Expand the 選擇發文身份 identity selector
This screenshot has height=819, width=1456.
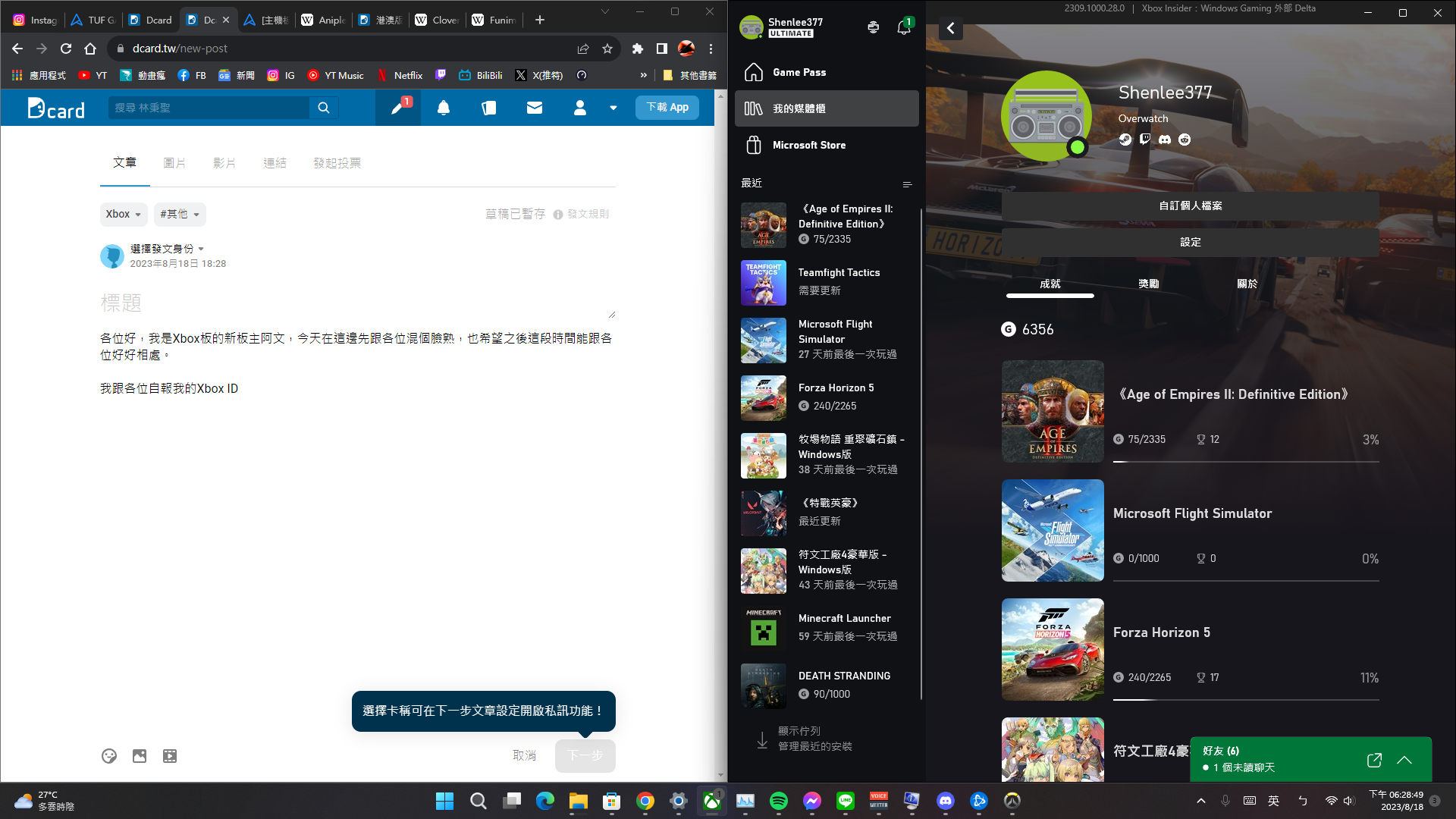click(167, 249)
